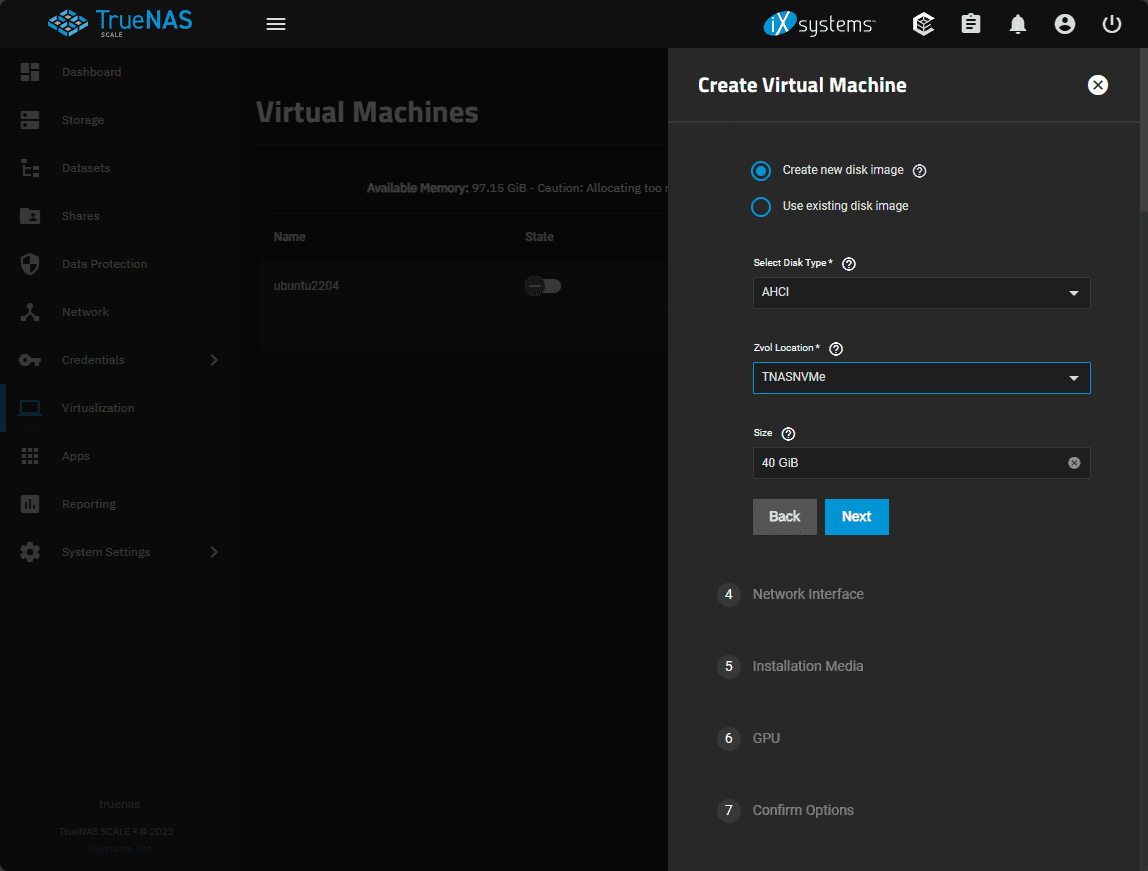Go to Datasets in the sidebar
1148x871 pixels.
85,168
